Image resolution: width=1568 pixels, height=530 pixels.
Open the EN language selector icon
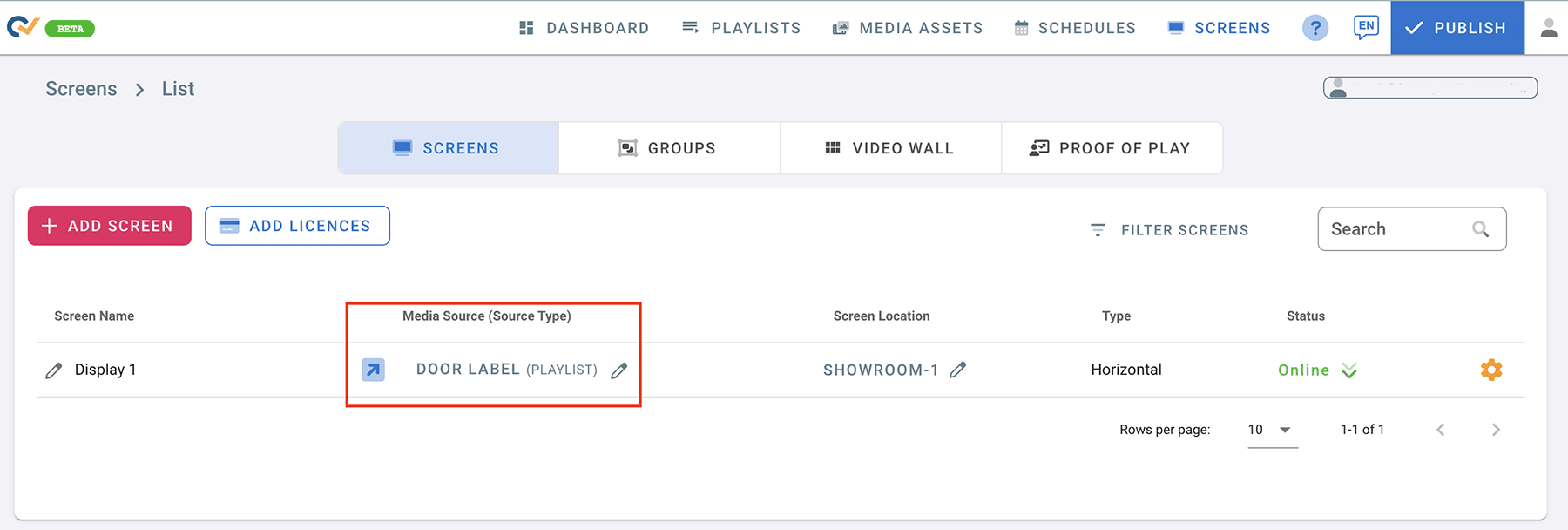pyautogui.click(x=1366, y=27)
